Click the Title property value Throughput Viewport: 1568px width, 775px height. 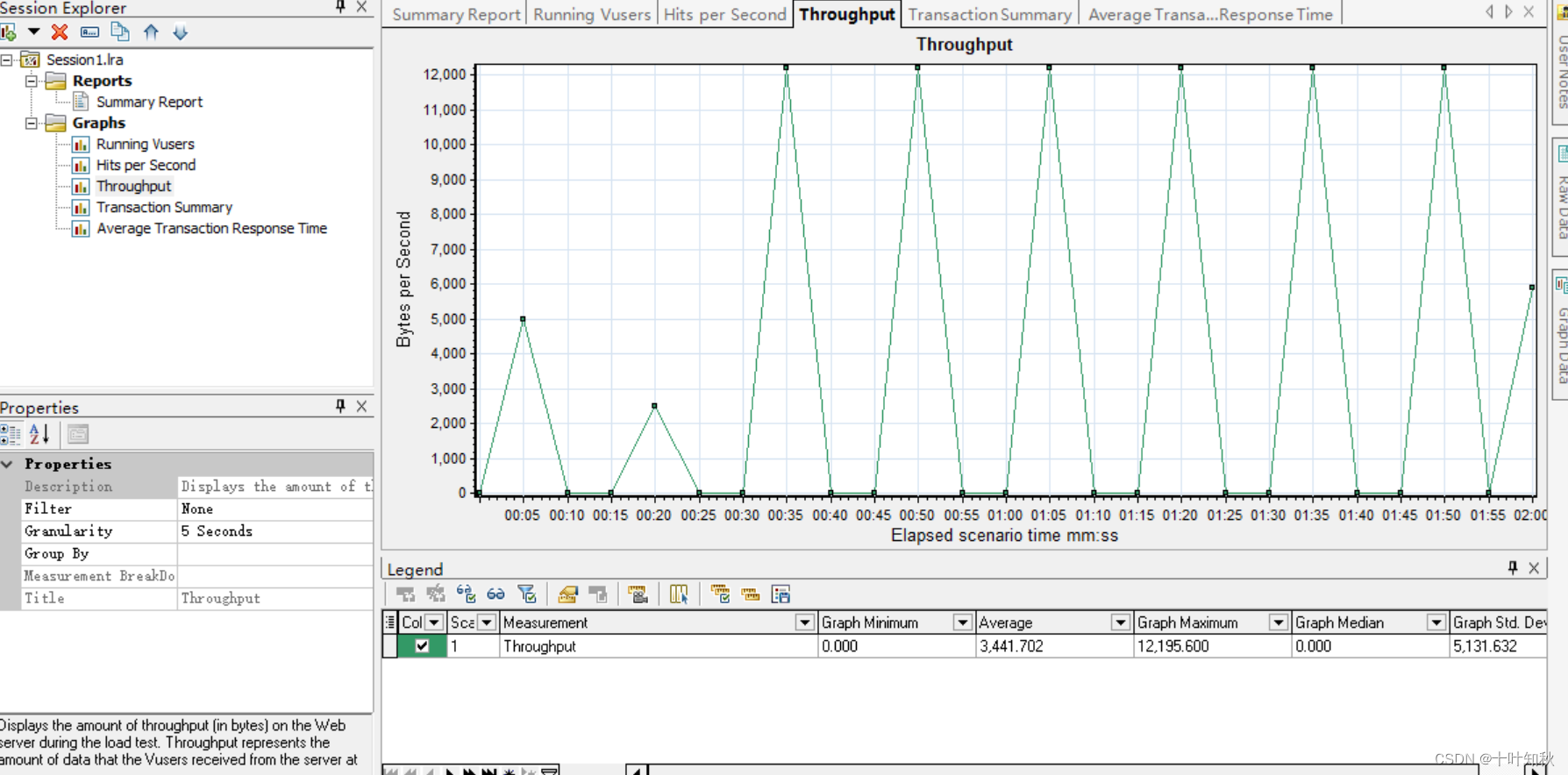pos(275,599)
